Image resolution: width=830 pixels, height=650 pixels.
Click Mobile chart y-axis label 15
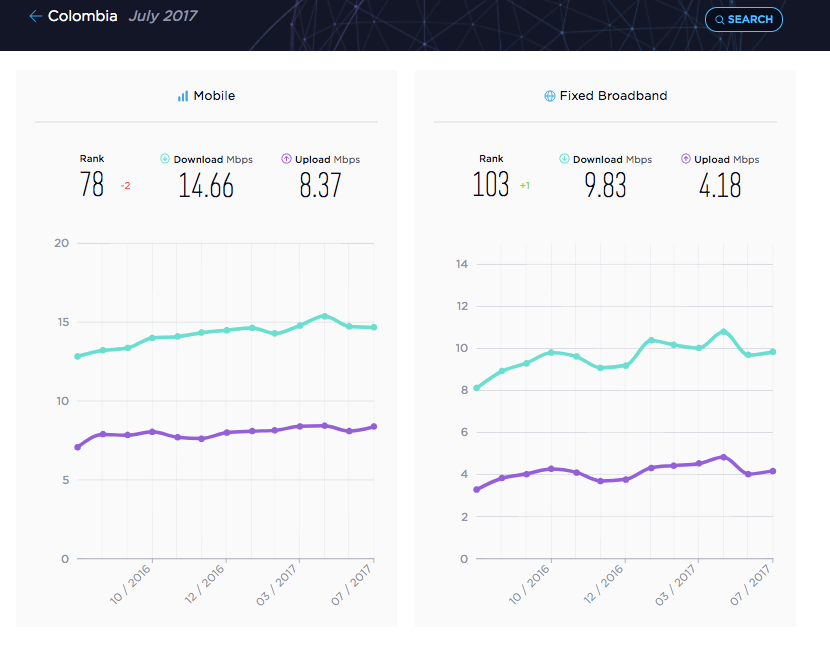[x=63, y=322]
